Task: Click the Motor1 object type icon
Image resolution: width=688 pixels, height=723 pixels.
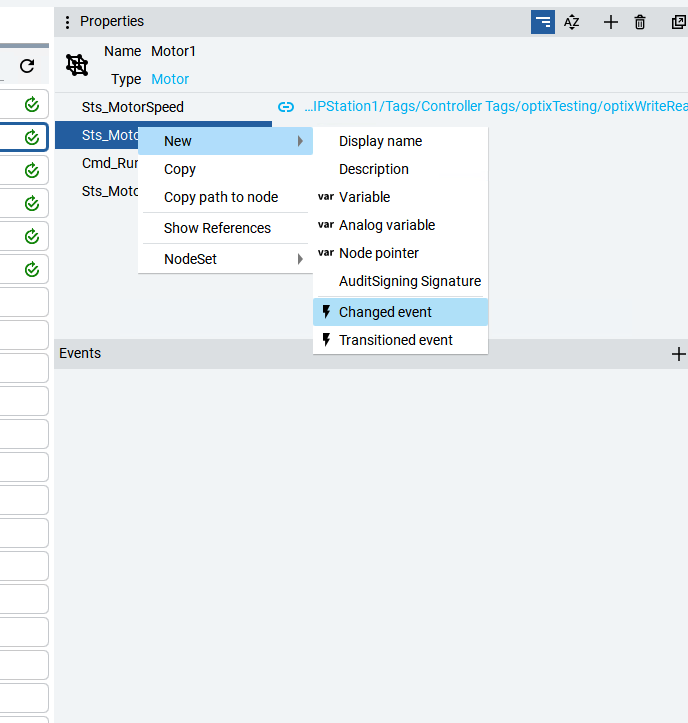Action: click(77, 65)
